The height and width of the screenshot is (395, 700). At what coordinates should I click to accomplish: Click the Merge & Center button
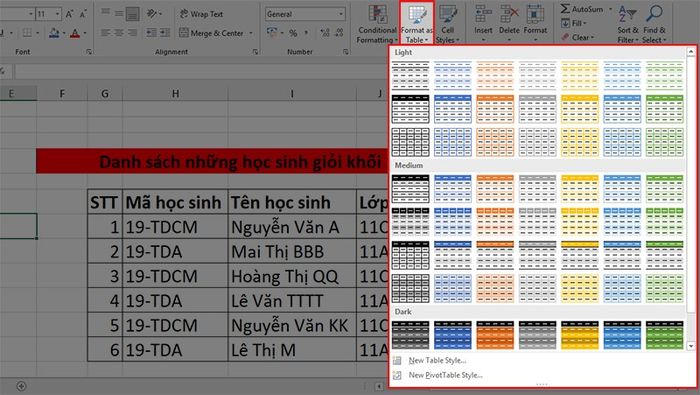click(x=212, y=33)
